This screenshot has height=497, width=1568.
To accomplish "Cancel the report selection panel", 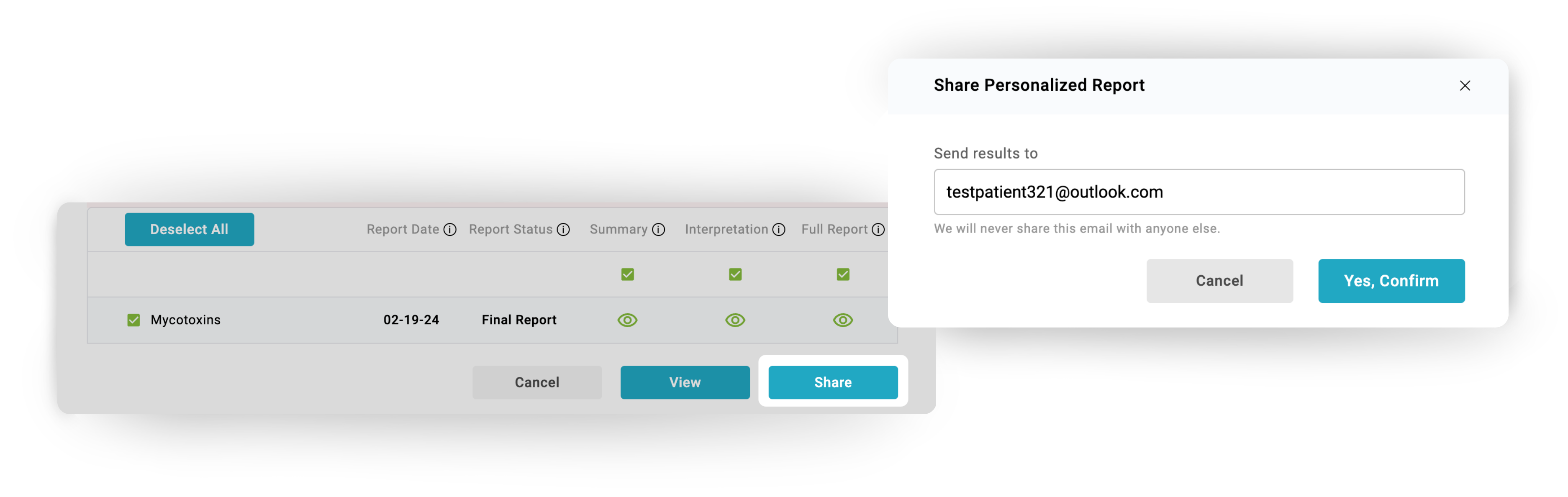I will [537, 382].
